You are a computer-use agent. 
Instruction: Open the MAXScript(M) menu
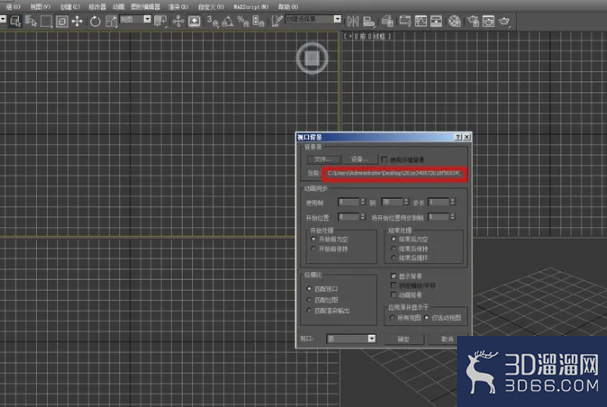point(251,7)
